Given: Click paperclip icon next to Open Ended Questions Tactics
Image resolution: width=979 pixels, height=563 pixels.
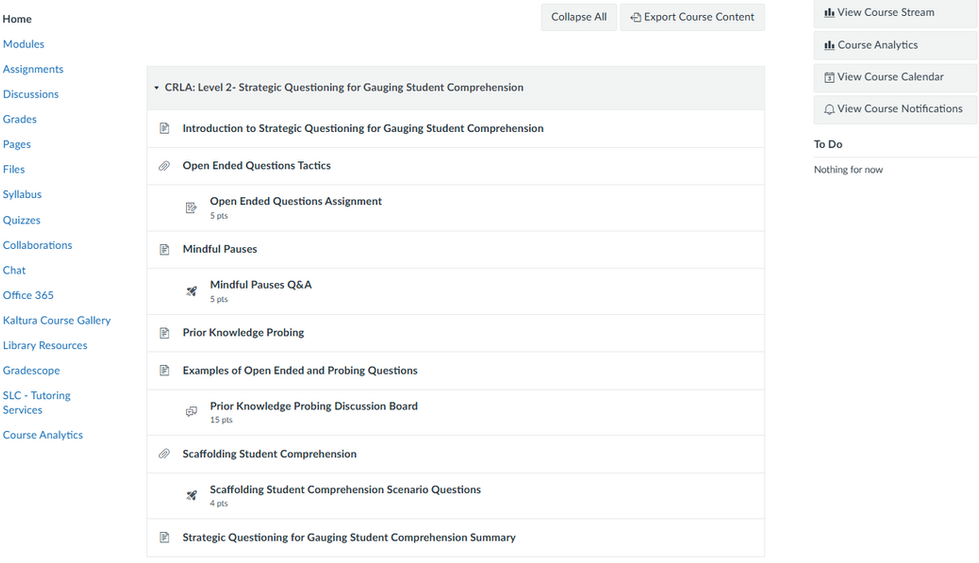Looking at the screenshot, I should coord(164,166).
